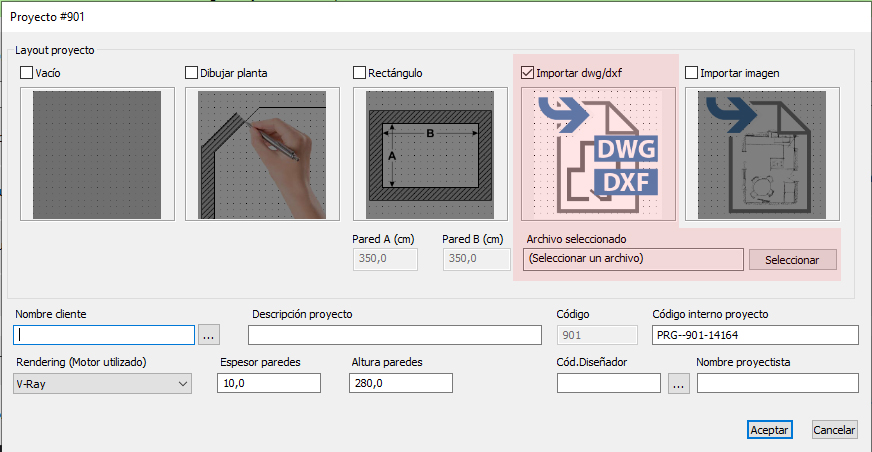Screen dimensions: 872x452
Task: Click the disabled Código field 901
Action: [597, 335]
